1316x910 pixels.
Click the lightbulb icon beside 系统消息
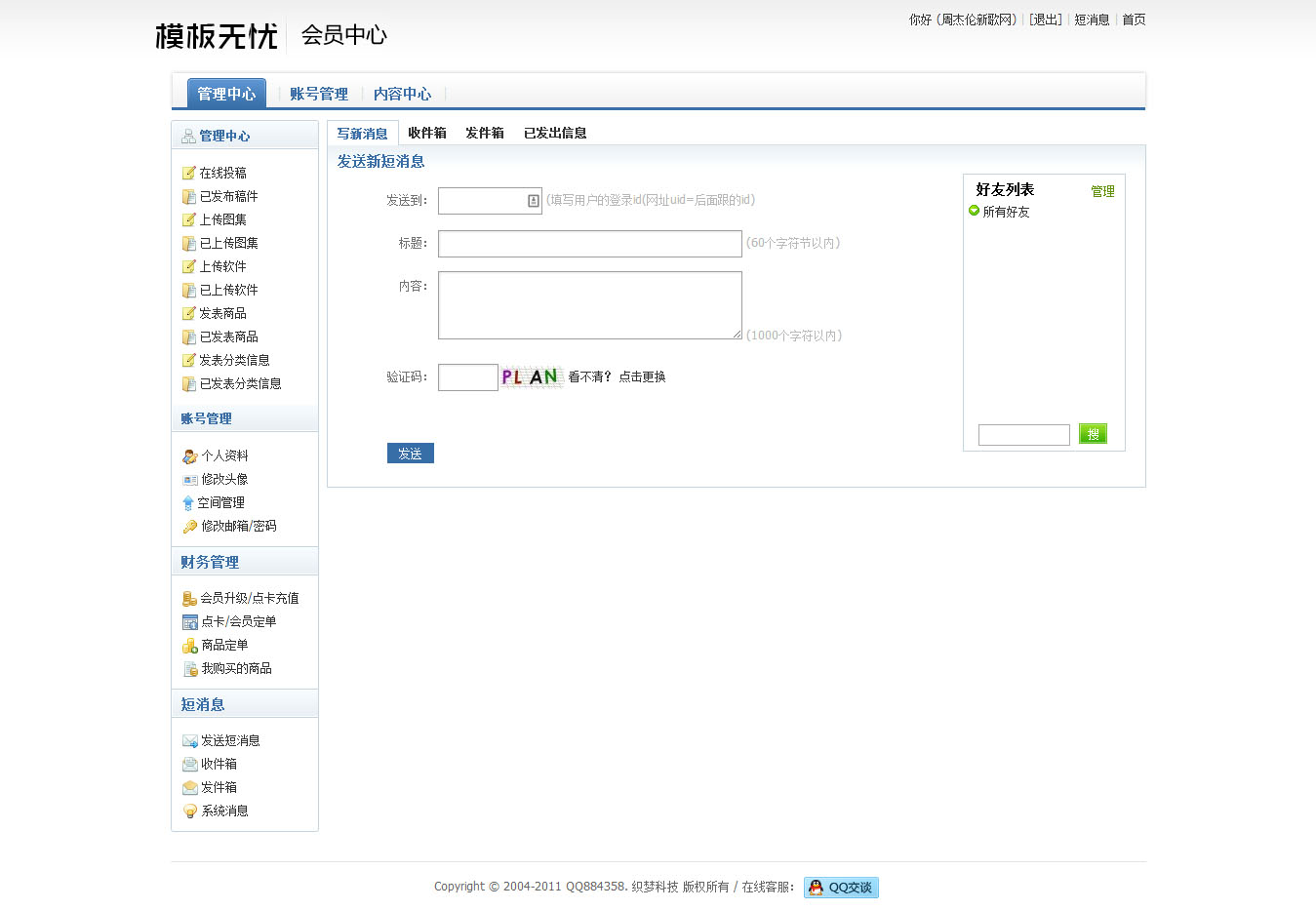190,811
